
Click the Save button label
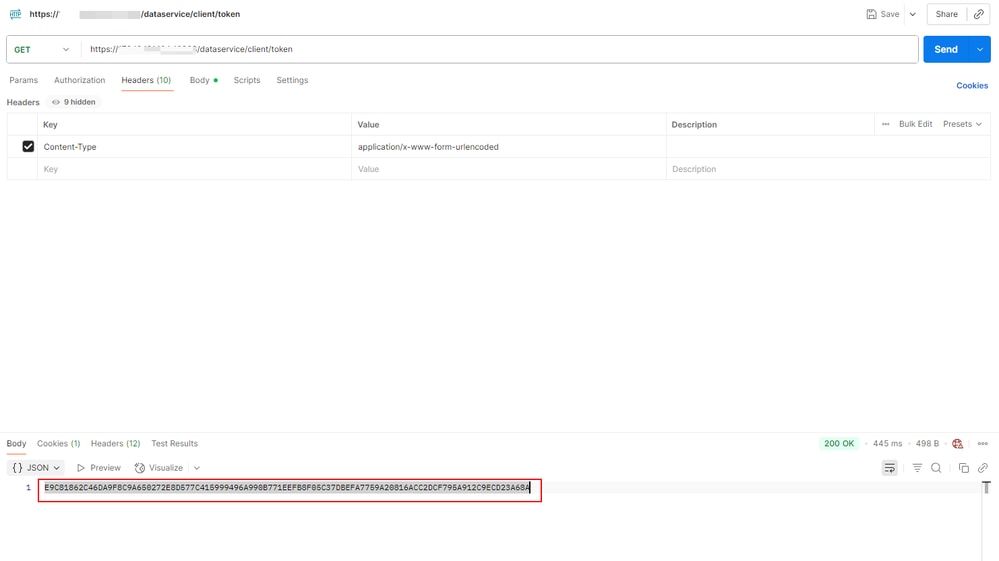[890, 14]
